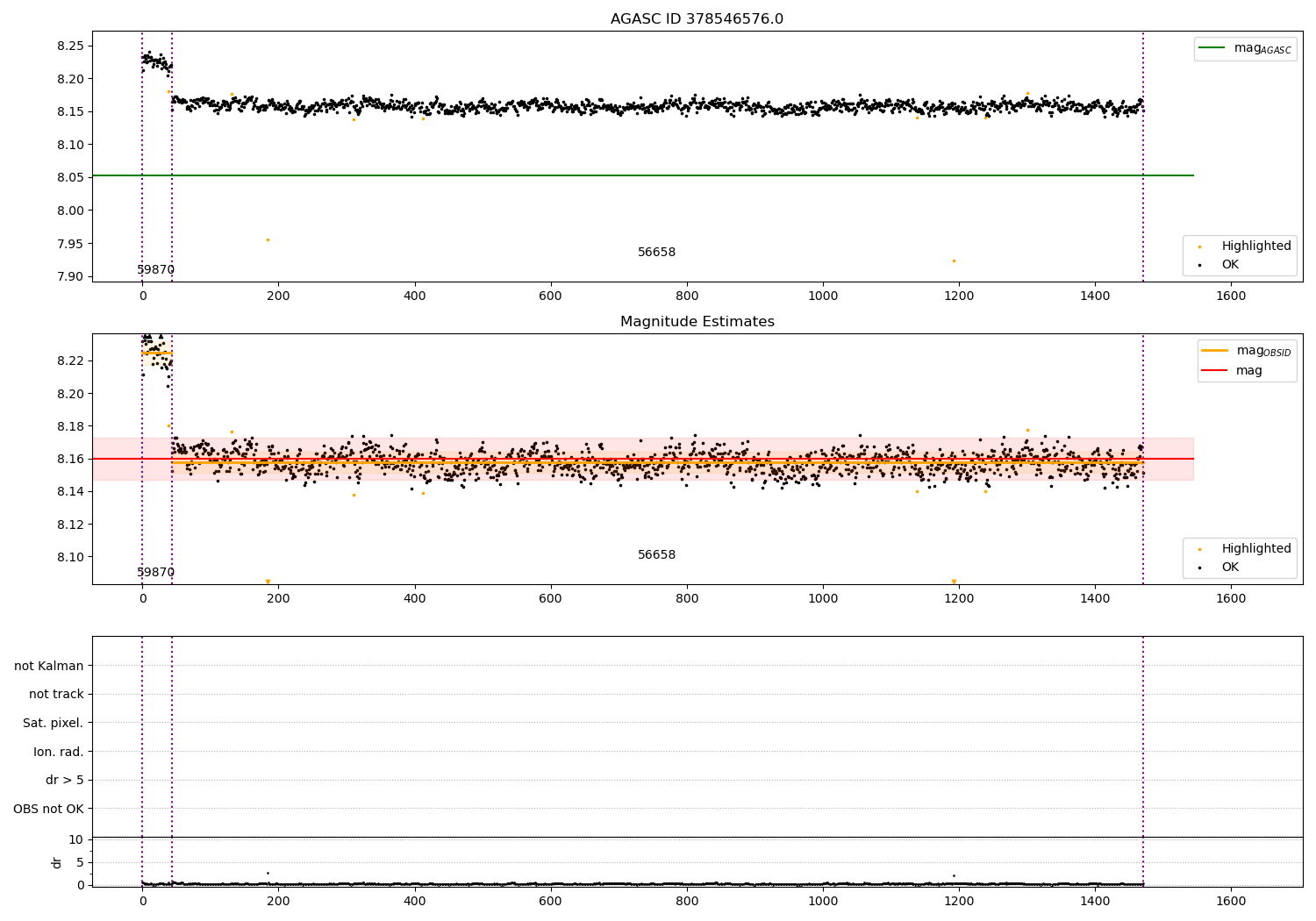Viewport: 1316px width, 921px height.
Task: Click the dr > 5 row label
Action: (x=65, y=781)
